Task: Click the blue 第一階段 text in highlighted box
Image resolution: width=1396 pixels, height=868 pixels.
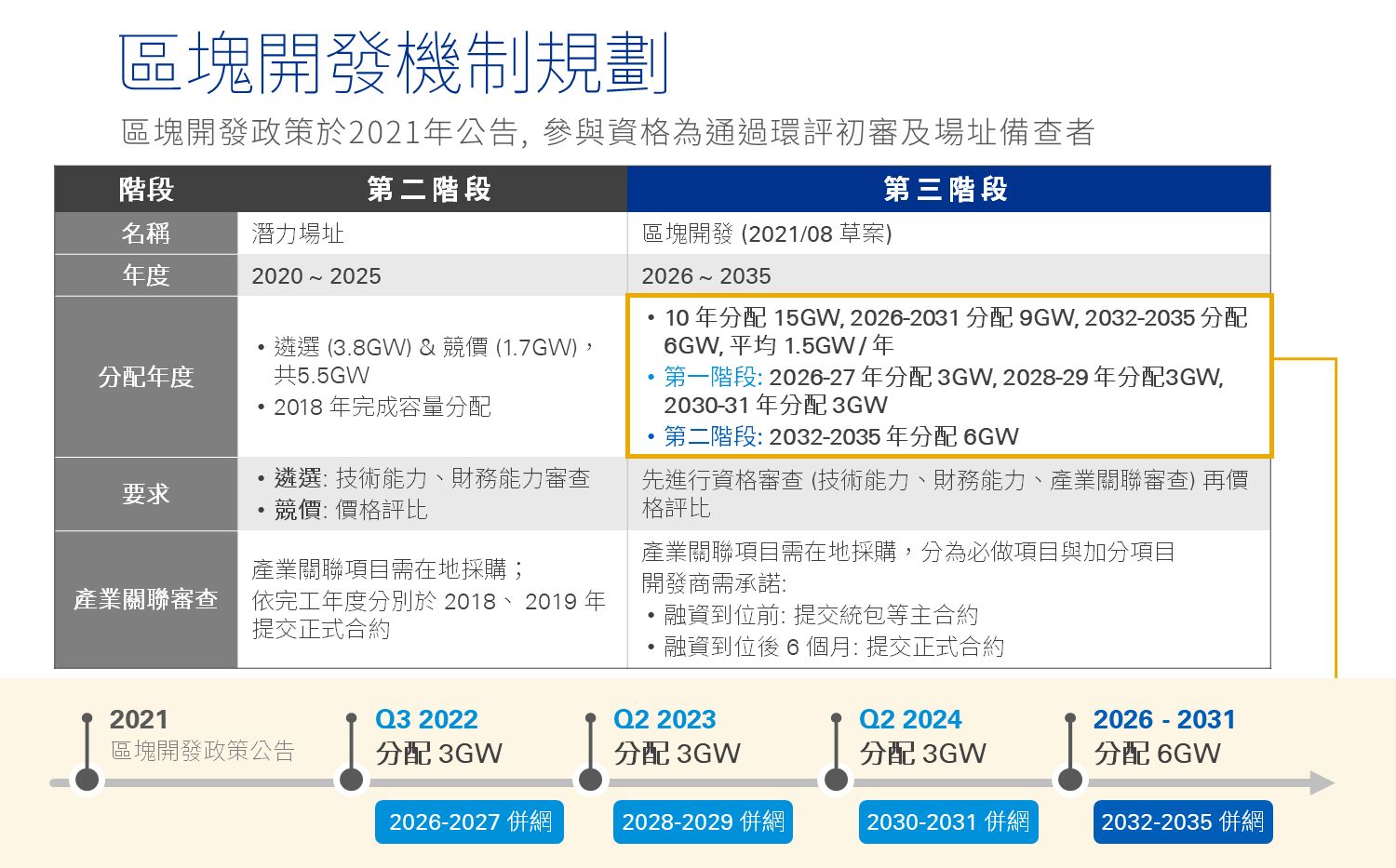Action: point(713,377)
